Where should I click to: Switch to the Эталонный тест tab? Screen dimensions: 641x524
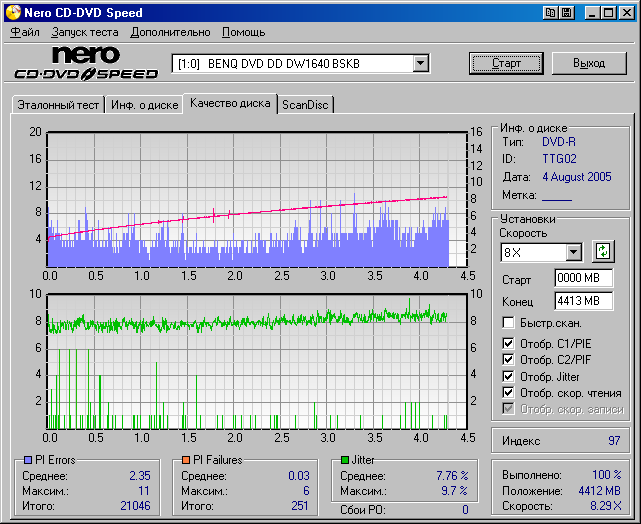point(57,104)
